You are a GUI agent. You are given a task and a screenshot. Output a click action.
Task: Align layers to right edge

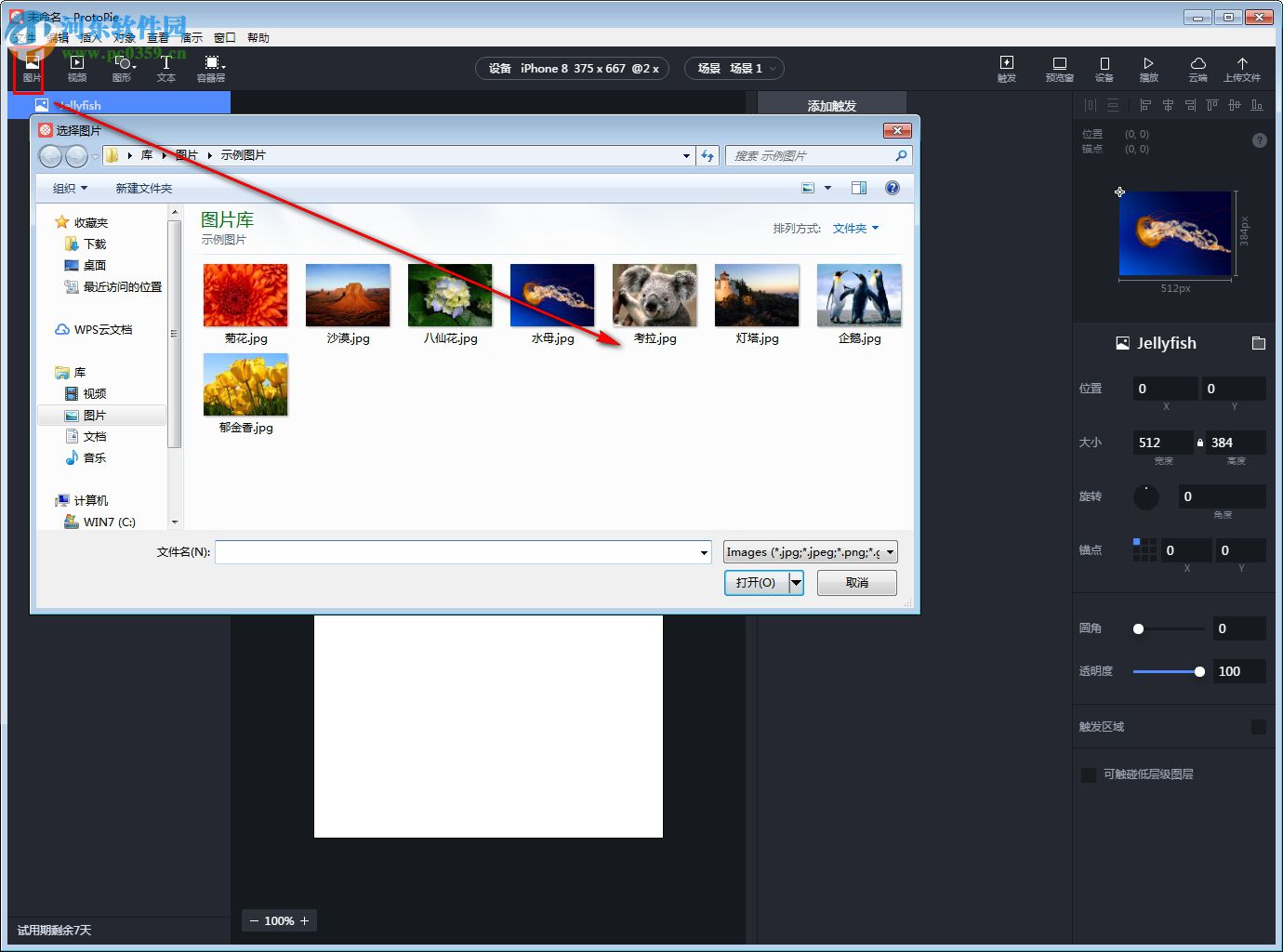(x=1190, y=105)
